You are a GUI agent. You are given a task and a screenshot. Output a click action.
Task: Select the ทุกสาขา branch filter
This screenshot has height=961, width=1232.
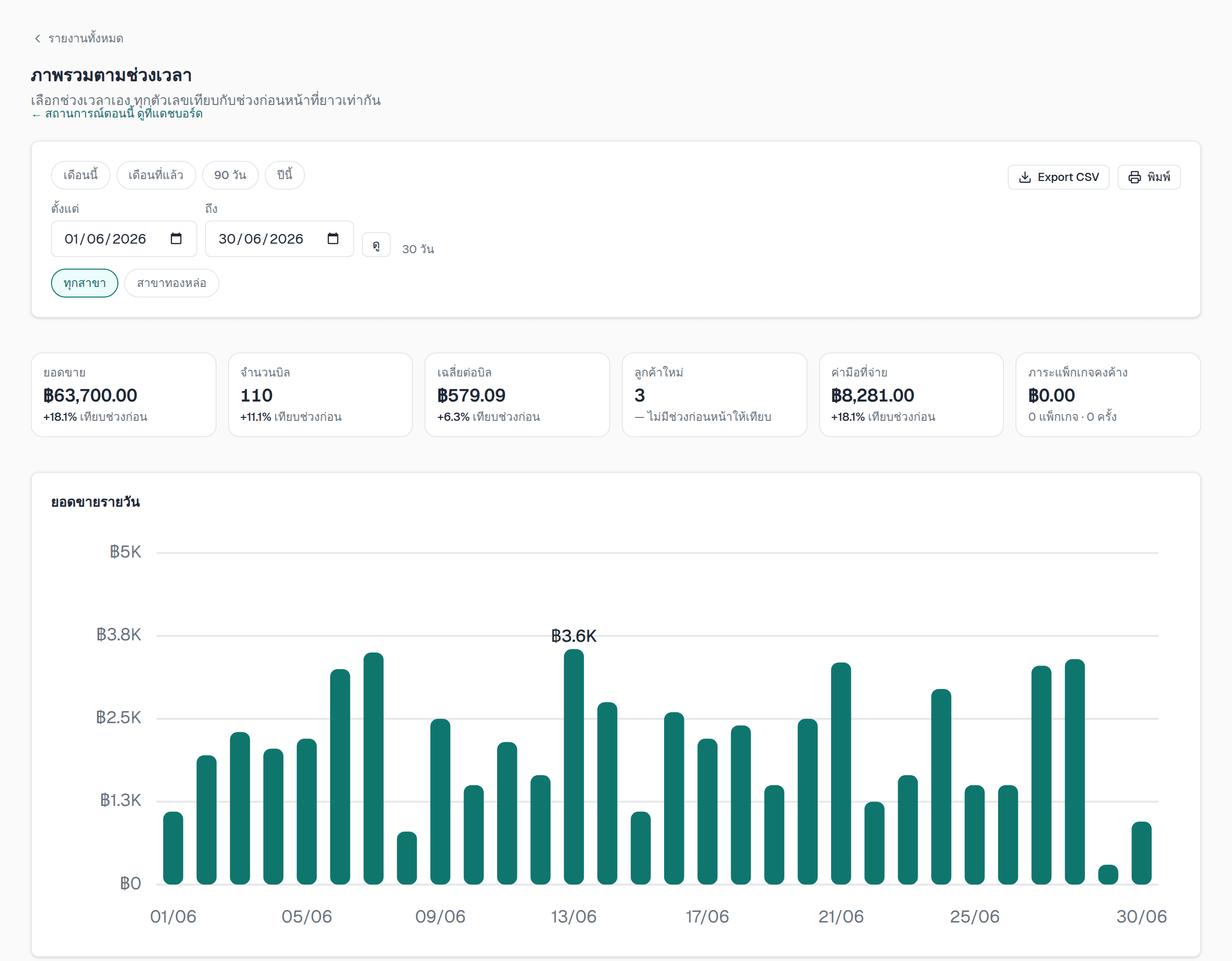85,283
